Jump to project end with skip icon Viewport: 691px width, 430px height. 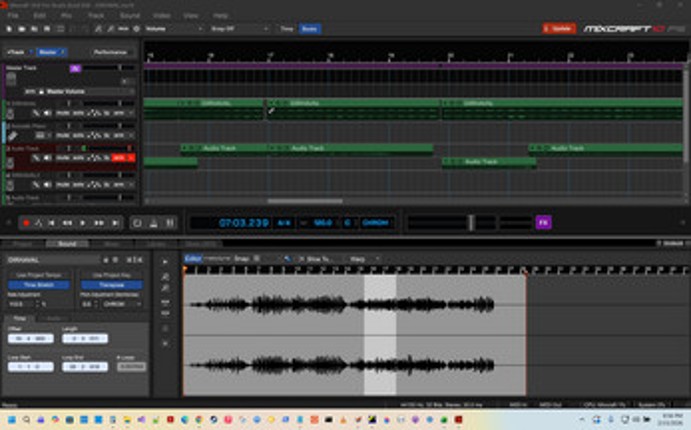click(x=115, y=223)
